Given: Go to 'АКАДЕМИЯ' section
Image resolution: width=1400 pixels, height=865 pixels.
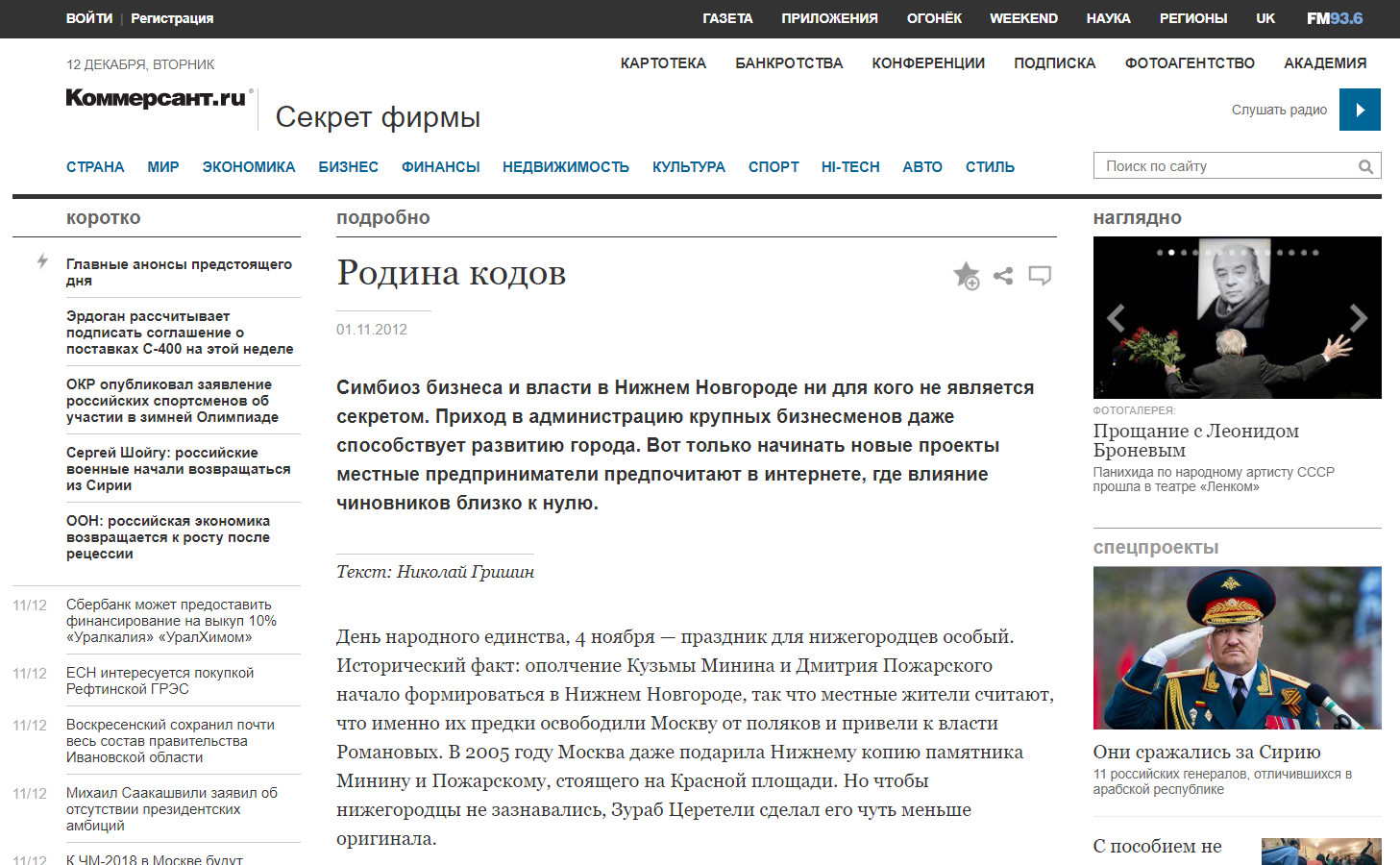Looking at the screenshot, I should [x=1325, y=63].
